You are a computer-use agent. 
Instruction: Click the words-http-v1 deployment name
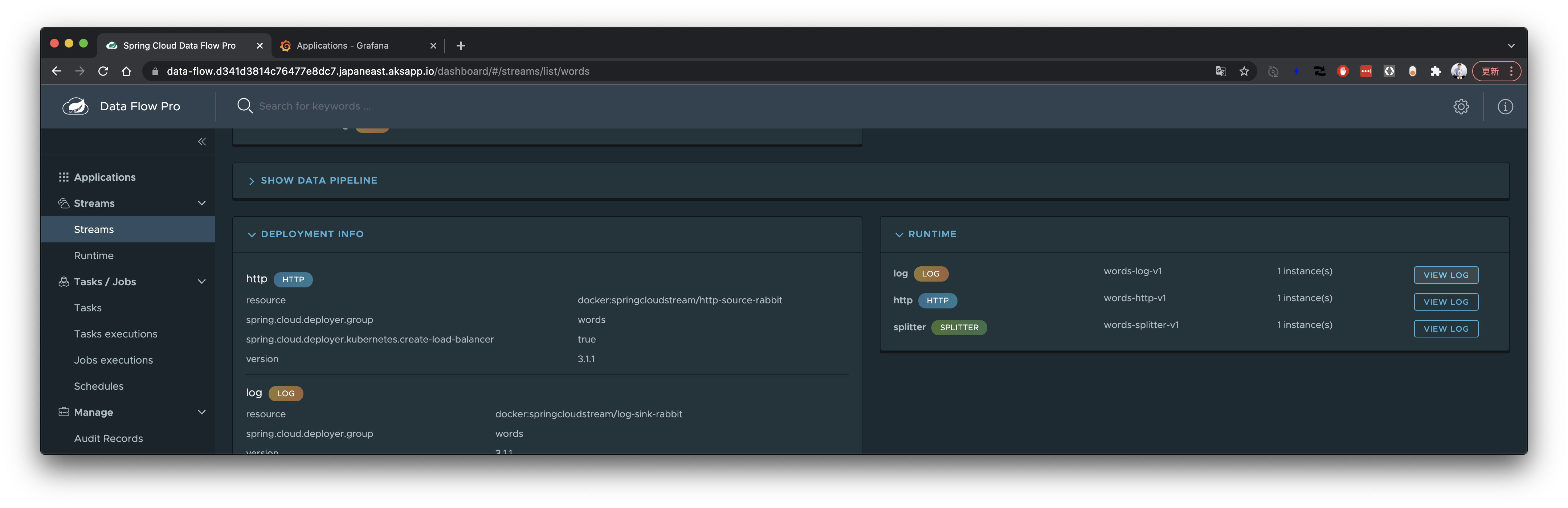[x=1135, y=298]
